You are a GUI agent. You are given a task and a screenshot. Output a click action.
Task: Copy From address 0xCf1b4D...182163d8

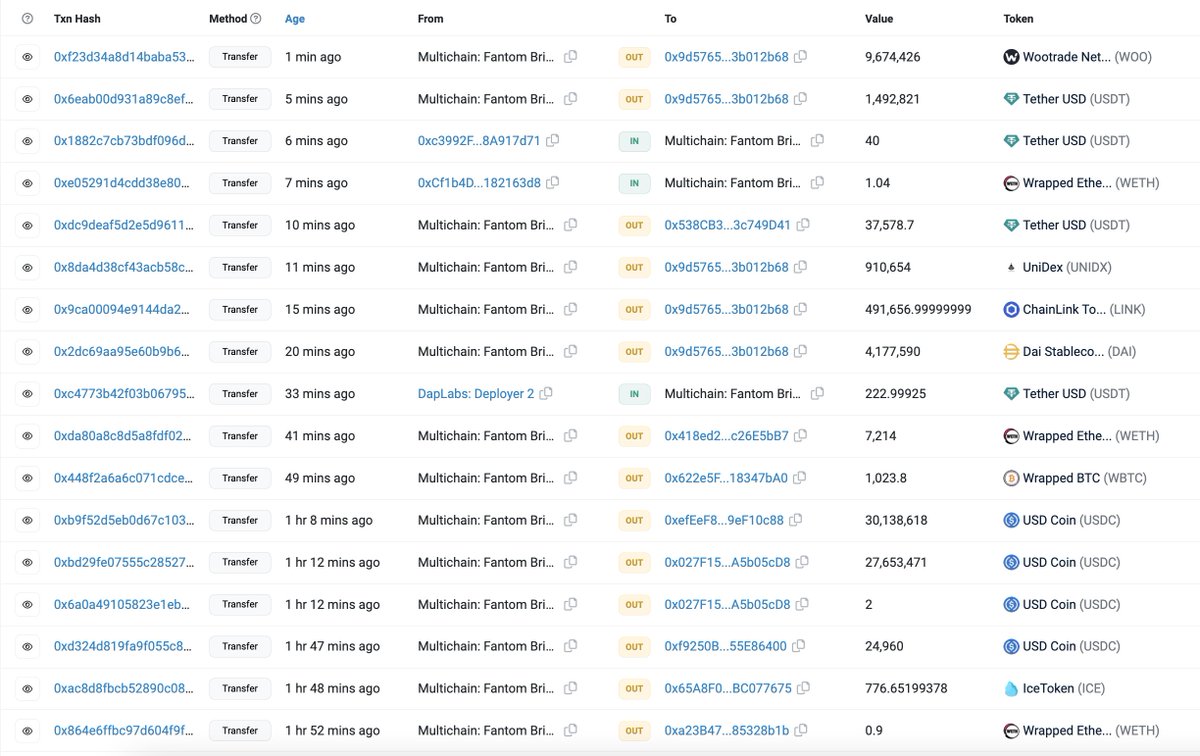point(552,183)
